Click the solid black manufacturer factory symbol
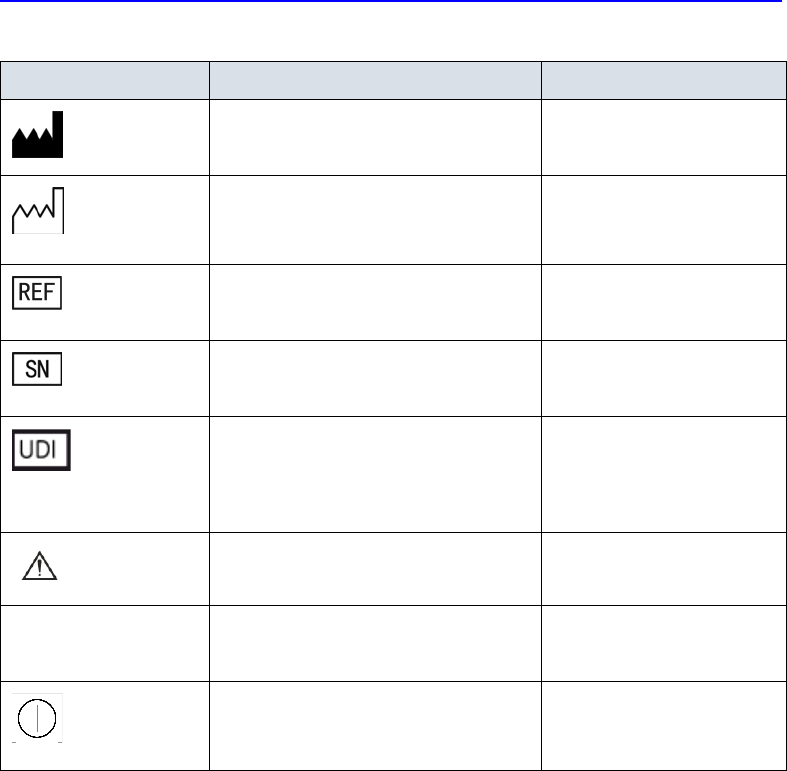The width and height of the screenshot is (787, 771). tap(37, 135)
